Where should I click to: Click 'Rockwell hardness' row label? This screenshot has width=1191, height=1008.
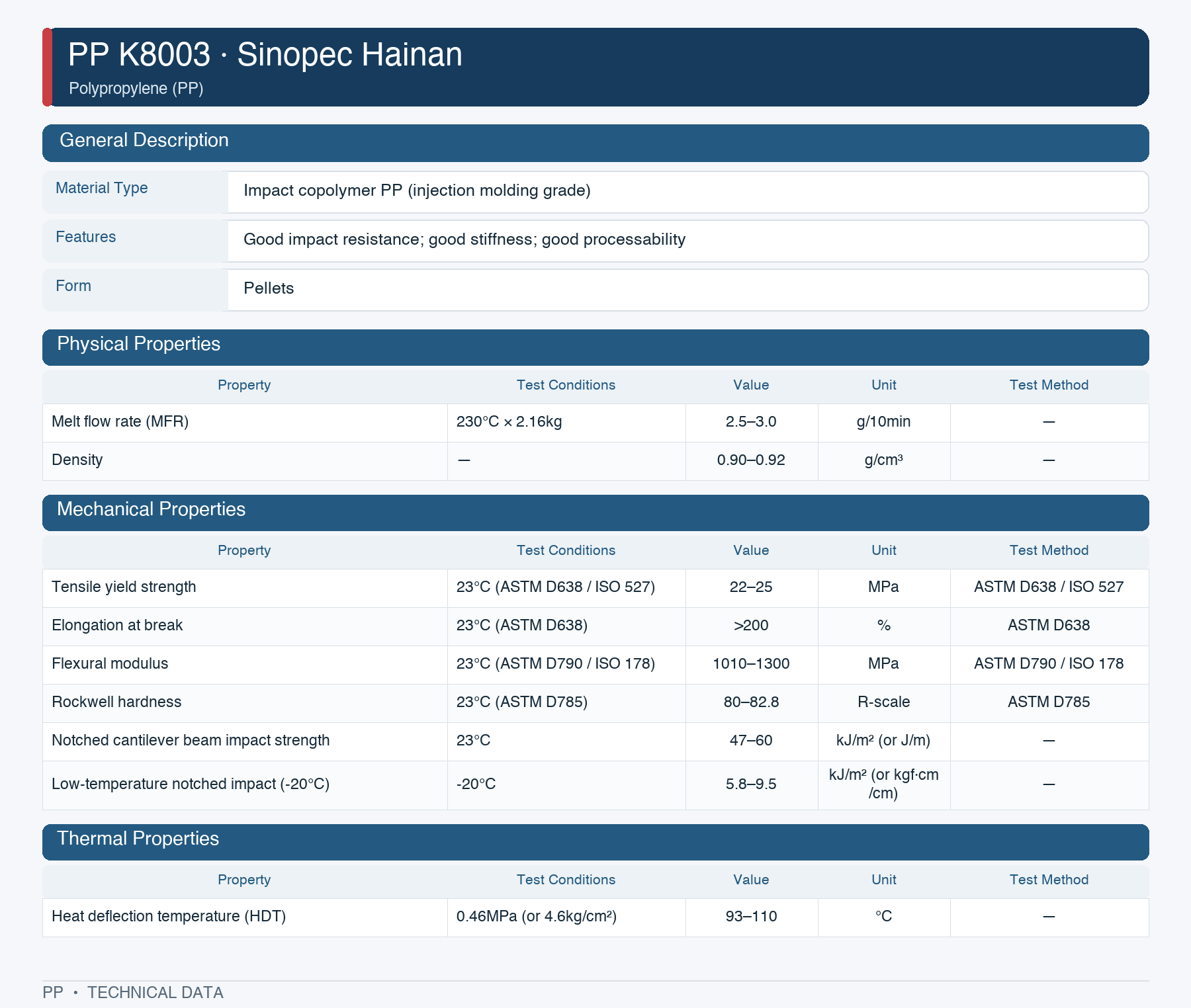tap(116, 702)
